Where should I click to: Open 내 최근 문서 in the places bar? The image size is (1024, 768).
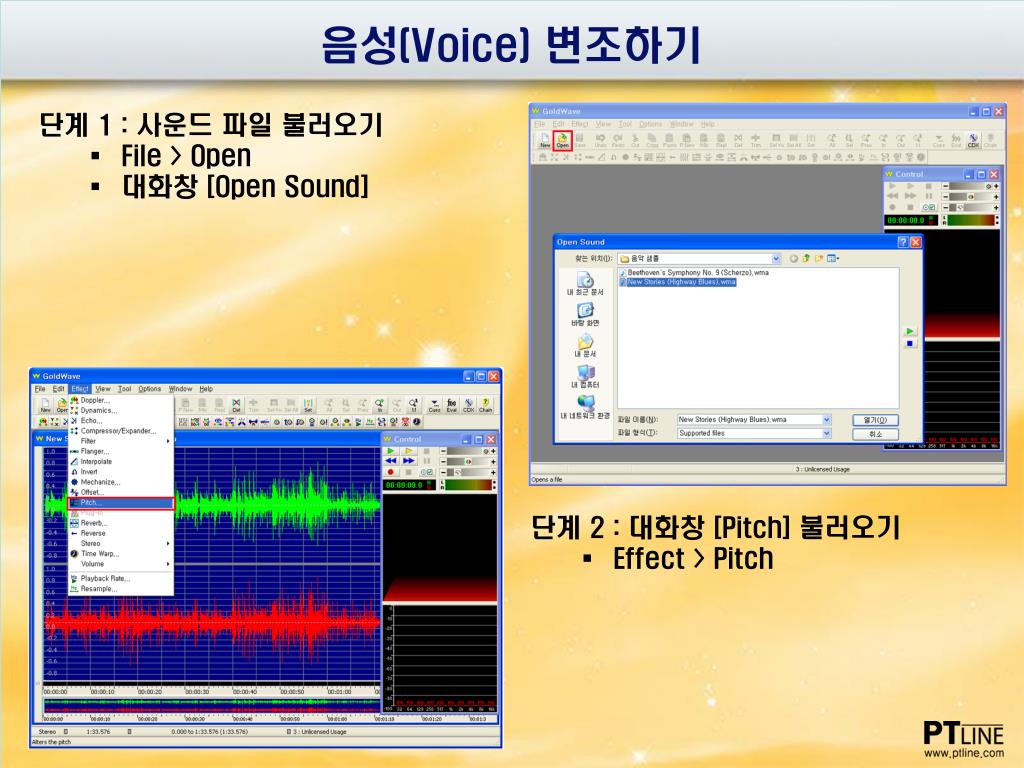tap(585, 284)
